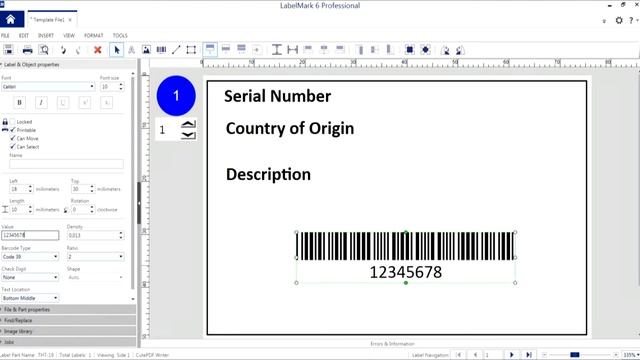640x360 pixels.
Task: Open the Check Digit dropdown
Action: click(x=30, y=277)
